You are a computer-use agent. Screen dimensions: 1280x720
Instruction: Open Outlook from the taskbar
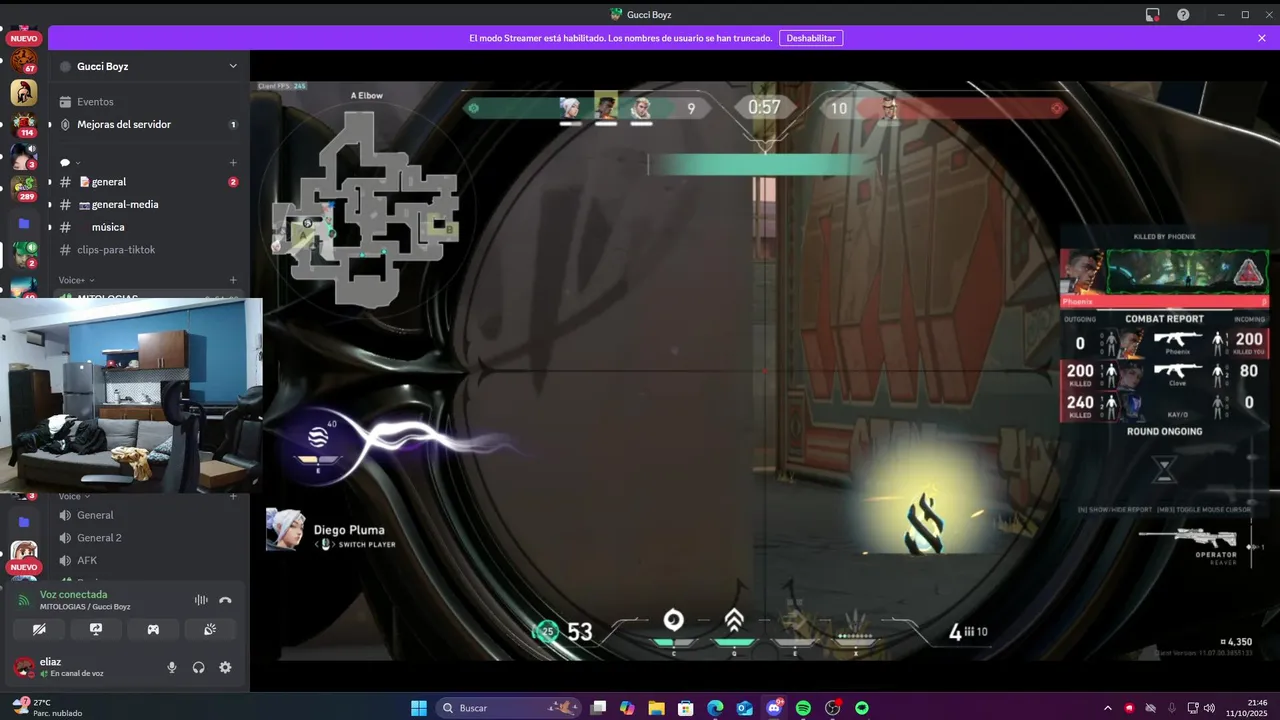(744, 708)
